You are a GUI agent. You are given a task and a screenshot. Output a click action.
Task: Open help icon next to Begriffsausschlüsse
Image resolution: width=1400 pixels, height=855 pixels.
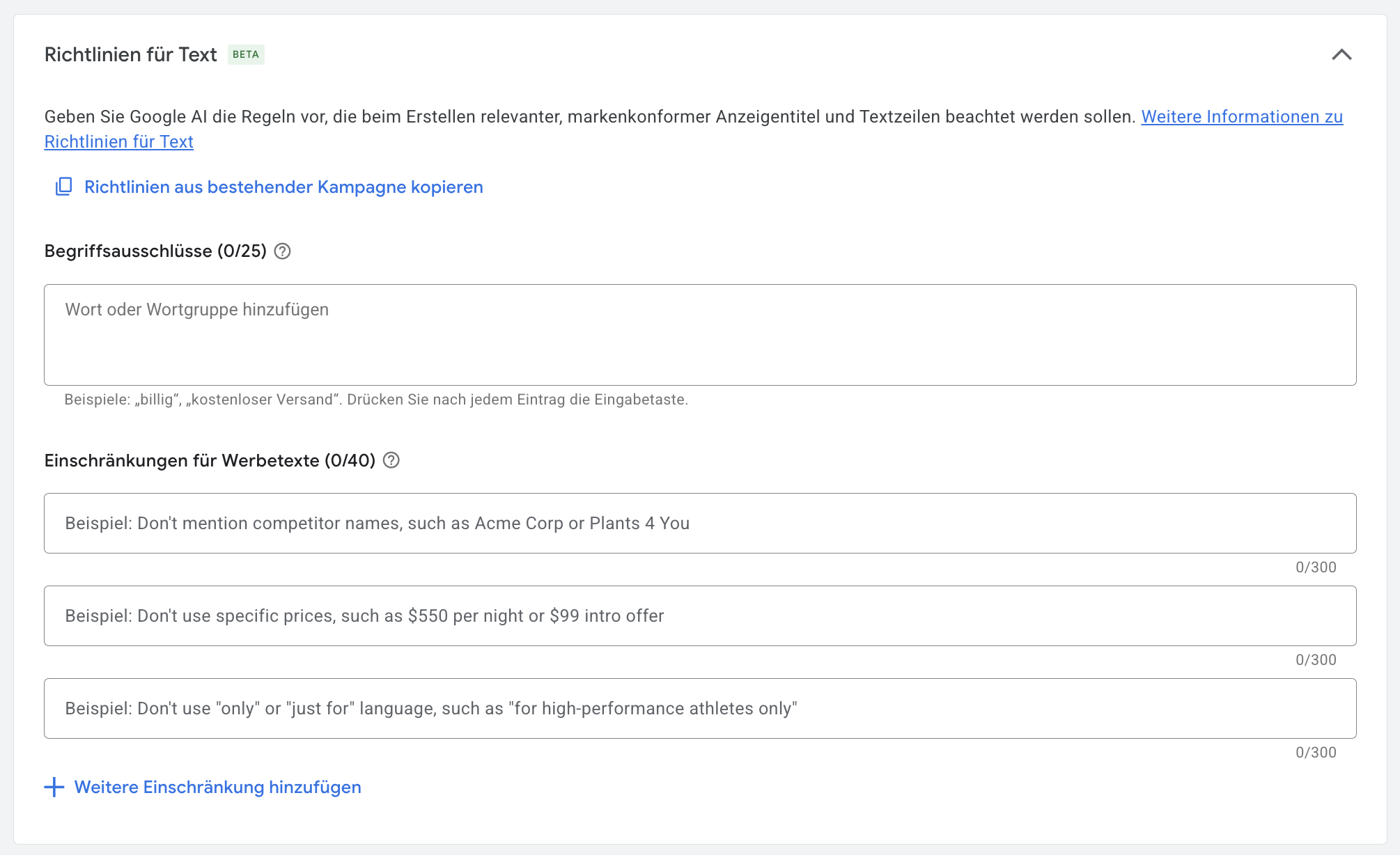[282, 251]
